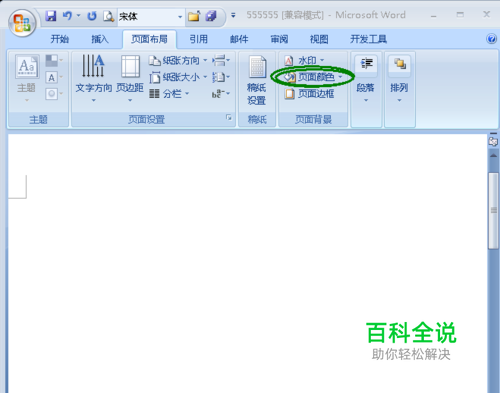Click the 文字方向 text direction button
Image resolution: width=500 pixels, height=393 pixels.
click(x=93, y=79)
